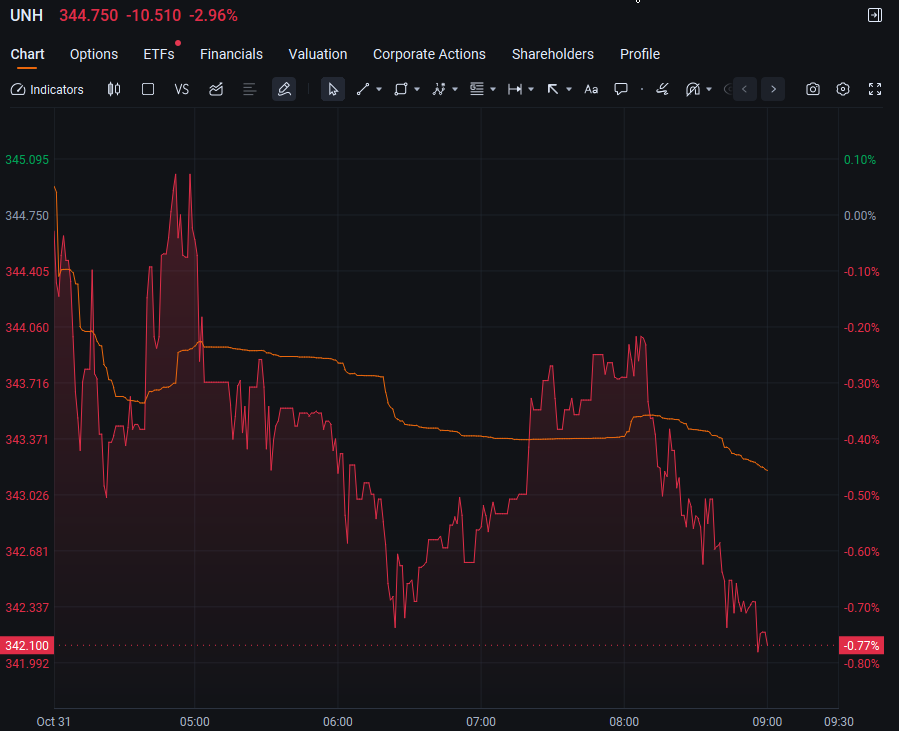The image size is (899, 731).
Task: Open chart settings hexagon icon
Action: pyautogui.click(x=843, y=89)
